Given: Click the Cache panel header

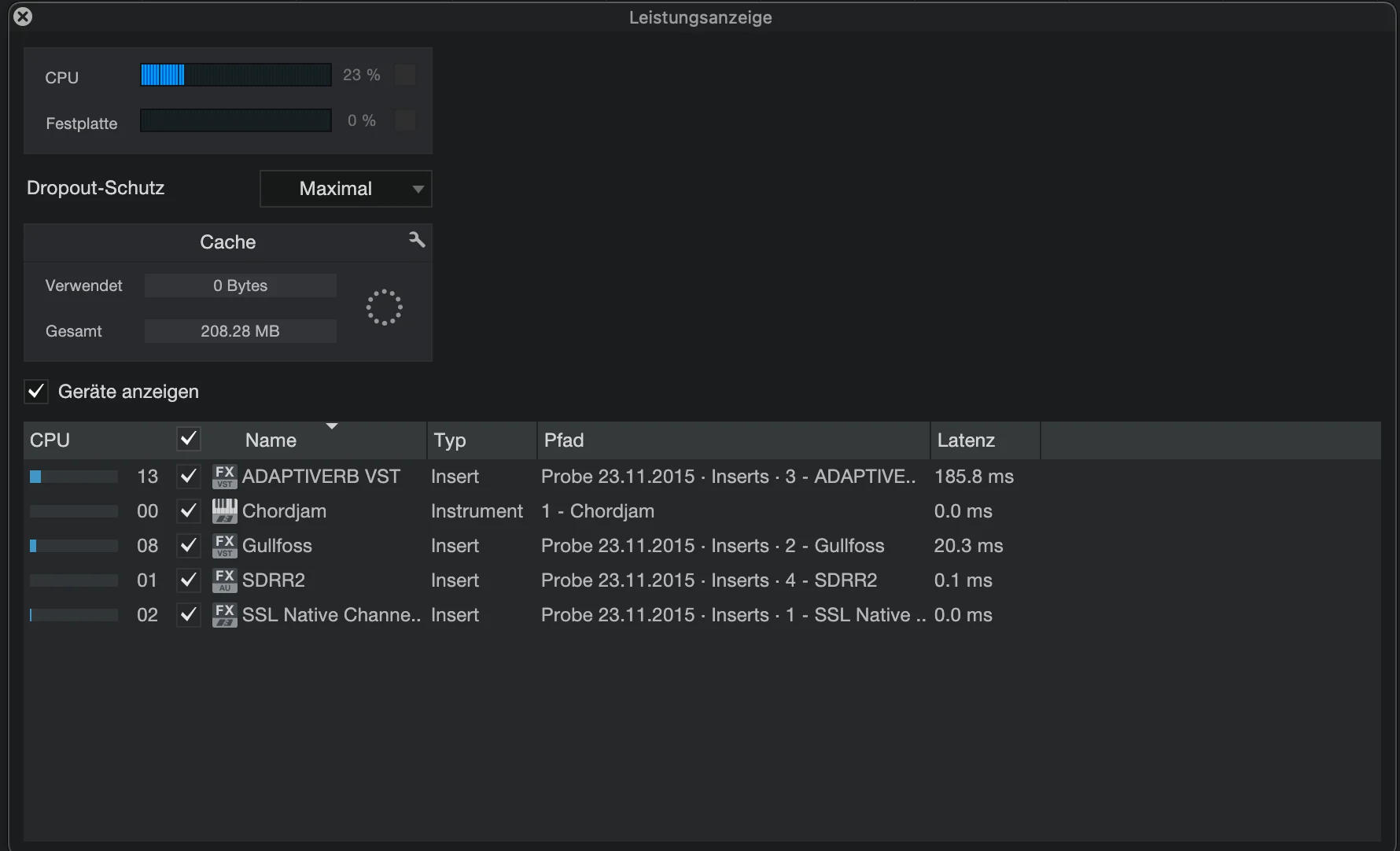Looking at the screenshot, I should pyautogui.click(x=228, y=242).
